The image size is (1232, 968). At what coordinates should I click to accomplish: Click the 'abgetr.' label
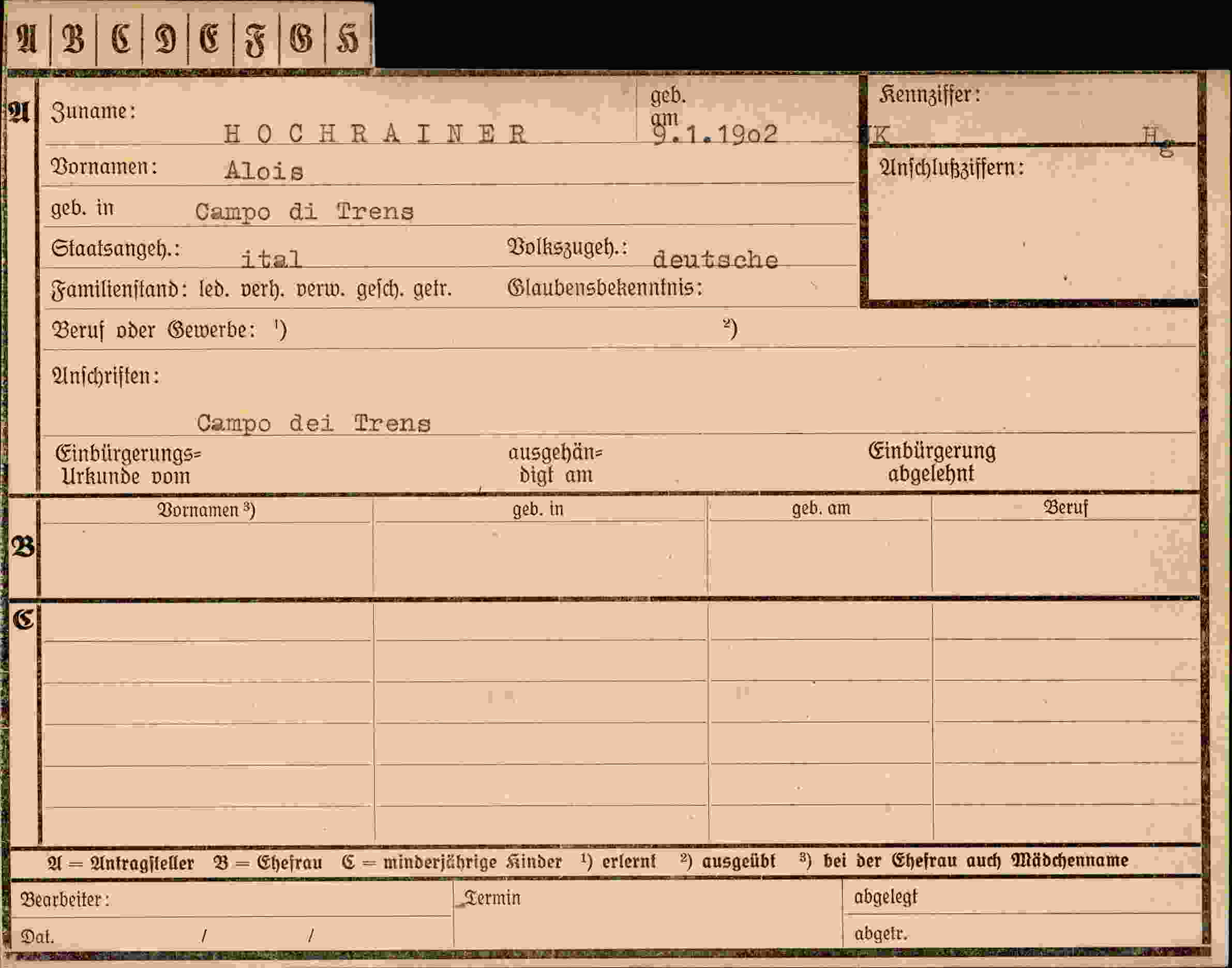click(x=880, y=933)
